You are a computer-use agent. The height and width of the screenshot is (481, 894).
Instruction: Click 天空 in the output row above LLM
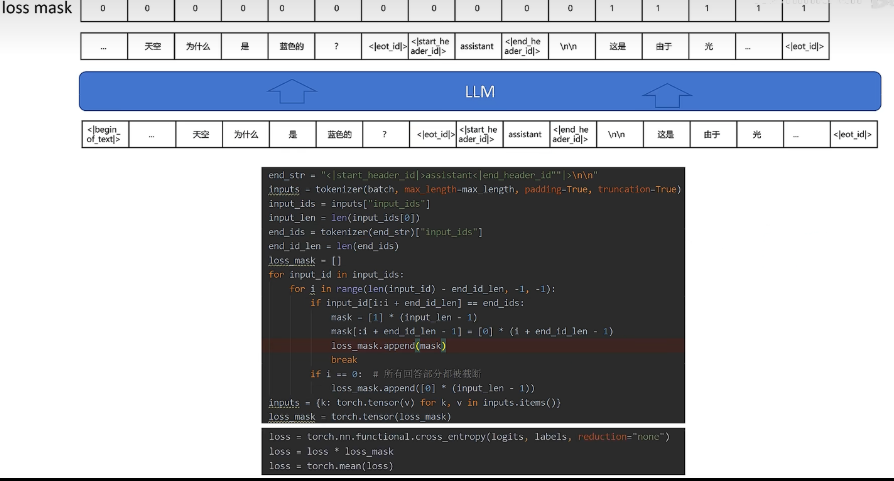(152, 46)
